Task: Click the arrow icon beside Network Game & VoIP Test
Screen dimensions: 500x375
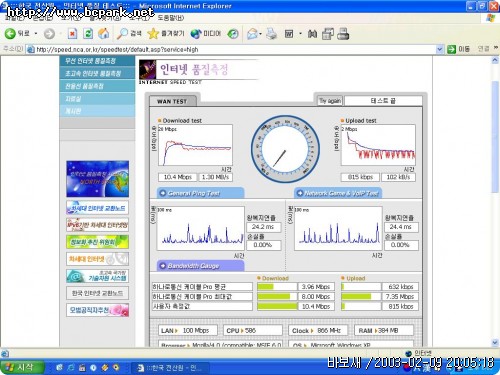Action: coord(300,193)
